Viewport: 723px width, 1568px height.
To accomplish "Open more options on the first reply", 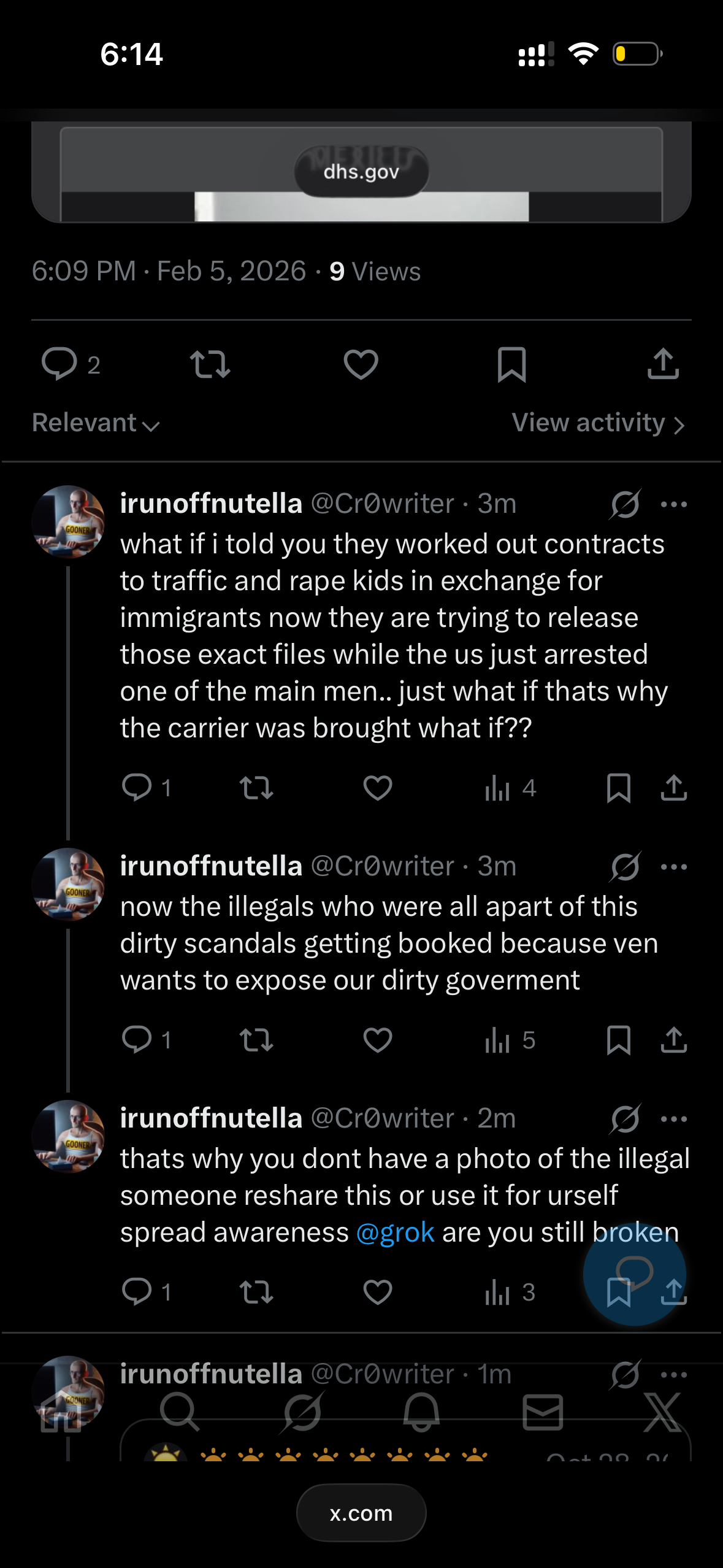I will (x=673, y=504).
